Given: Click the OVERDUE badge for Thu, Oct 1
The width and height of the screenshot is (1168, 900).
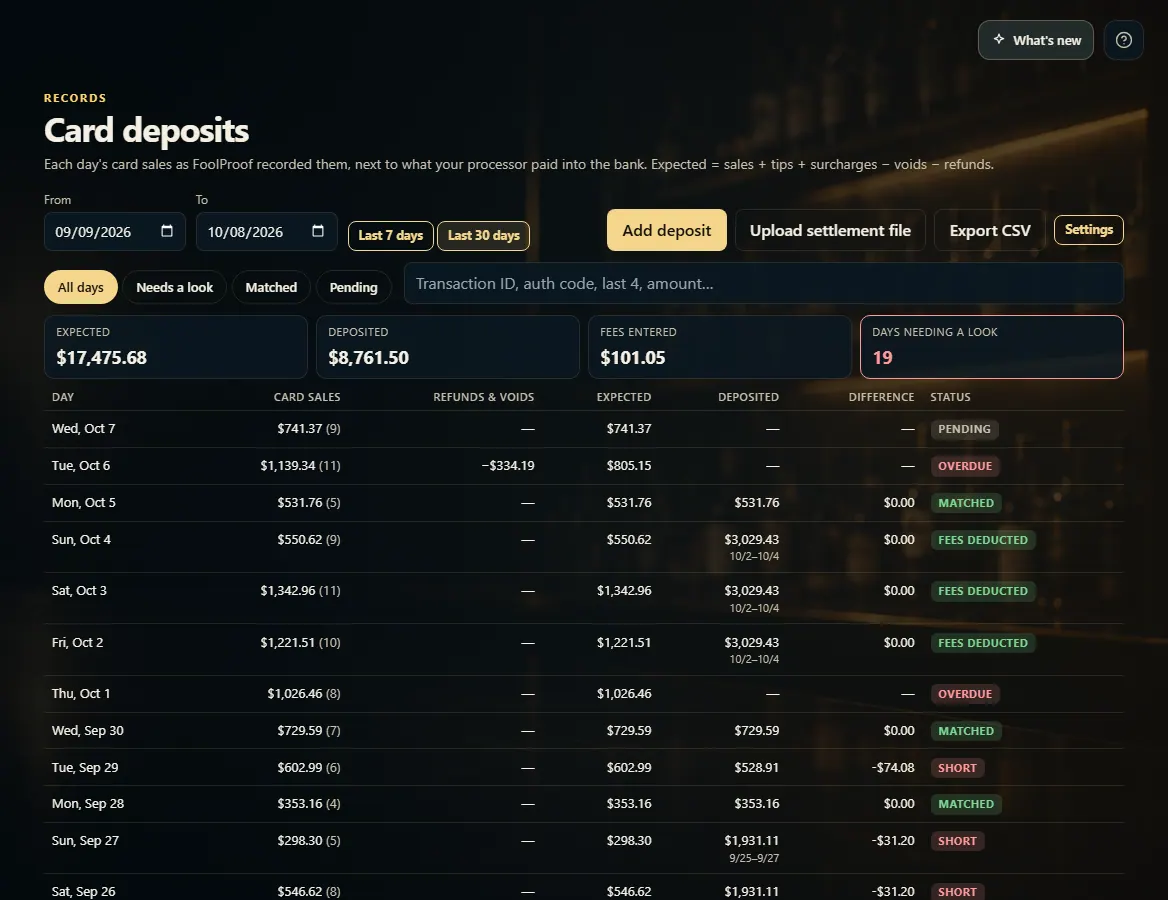Looking at the screenshot, I should (x=965, y=694).
